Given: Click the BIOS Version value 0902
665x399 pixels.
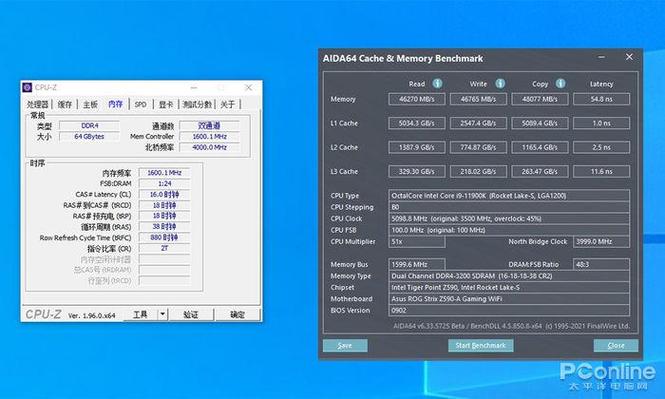Looking at the screenshot, I should [509, 310].
